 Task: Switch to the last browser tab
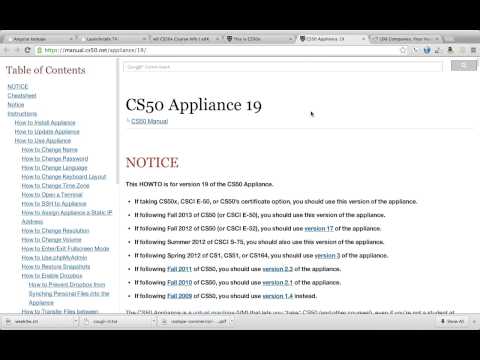(x=405, y=39)
